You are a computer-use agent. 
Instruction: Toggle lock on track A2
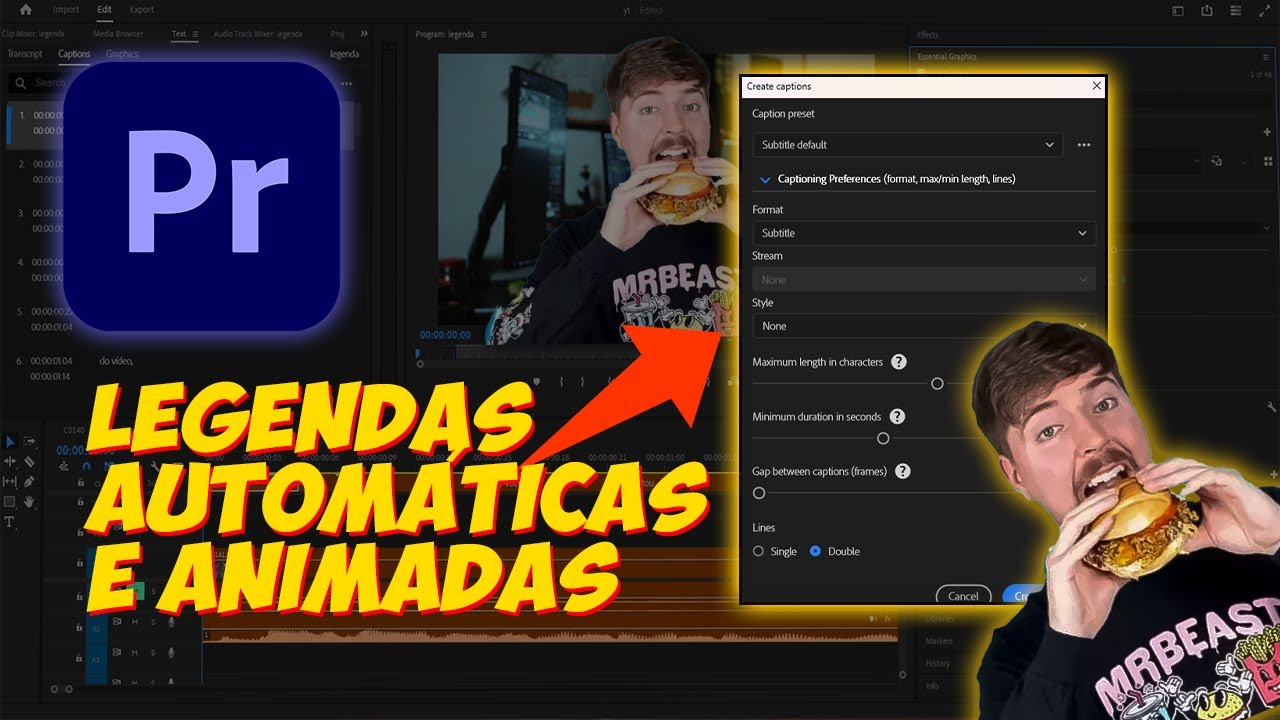[81, 628]
